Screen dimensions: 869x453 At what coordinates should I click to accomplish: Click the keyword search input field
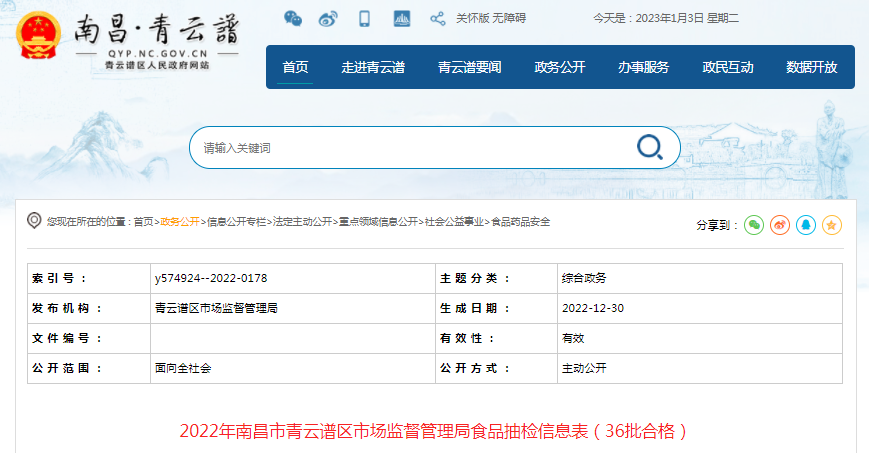410,148
